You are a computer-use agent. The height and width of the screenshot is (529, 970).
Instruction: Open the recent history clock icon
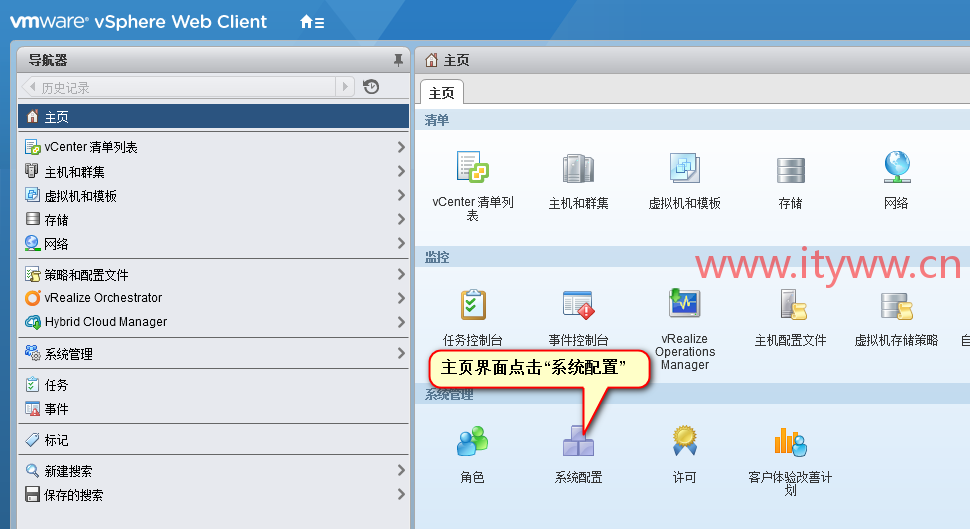(371, 87)
